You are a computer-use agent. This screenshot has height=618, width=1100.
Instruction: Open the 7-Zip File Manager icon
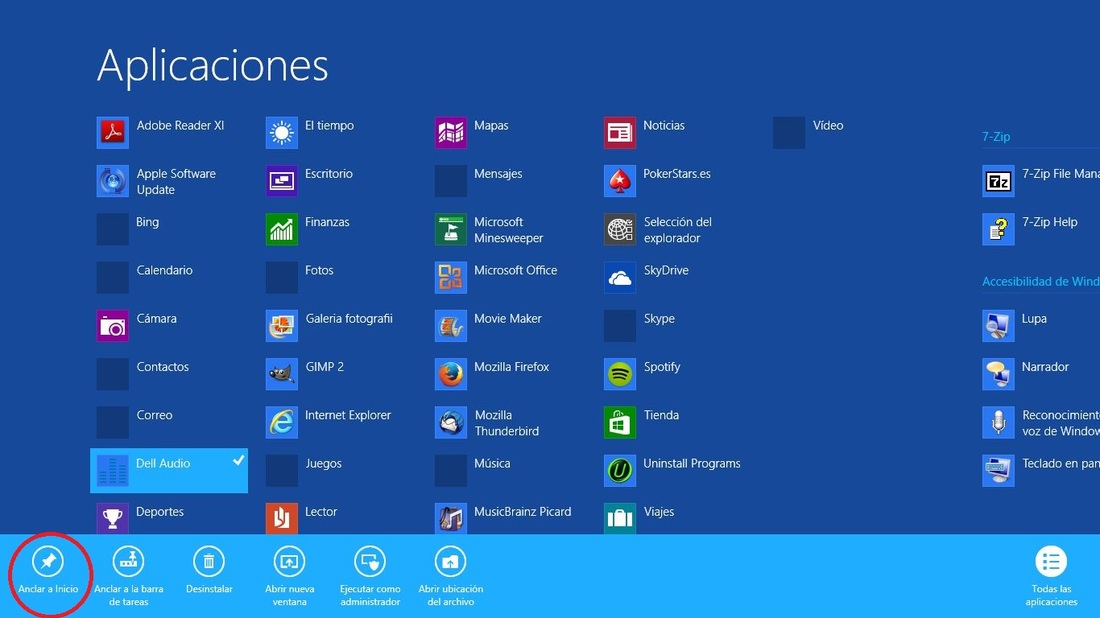click(x=998, y=181)
